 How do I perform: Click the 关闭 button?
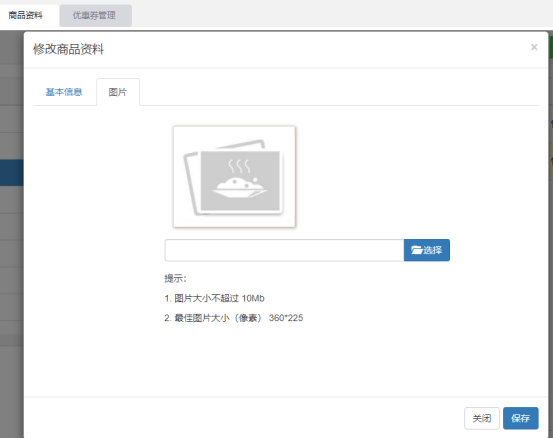482,418
